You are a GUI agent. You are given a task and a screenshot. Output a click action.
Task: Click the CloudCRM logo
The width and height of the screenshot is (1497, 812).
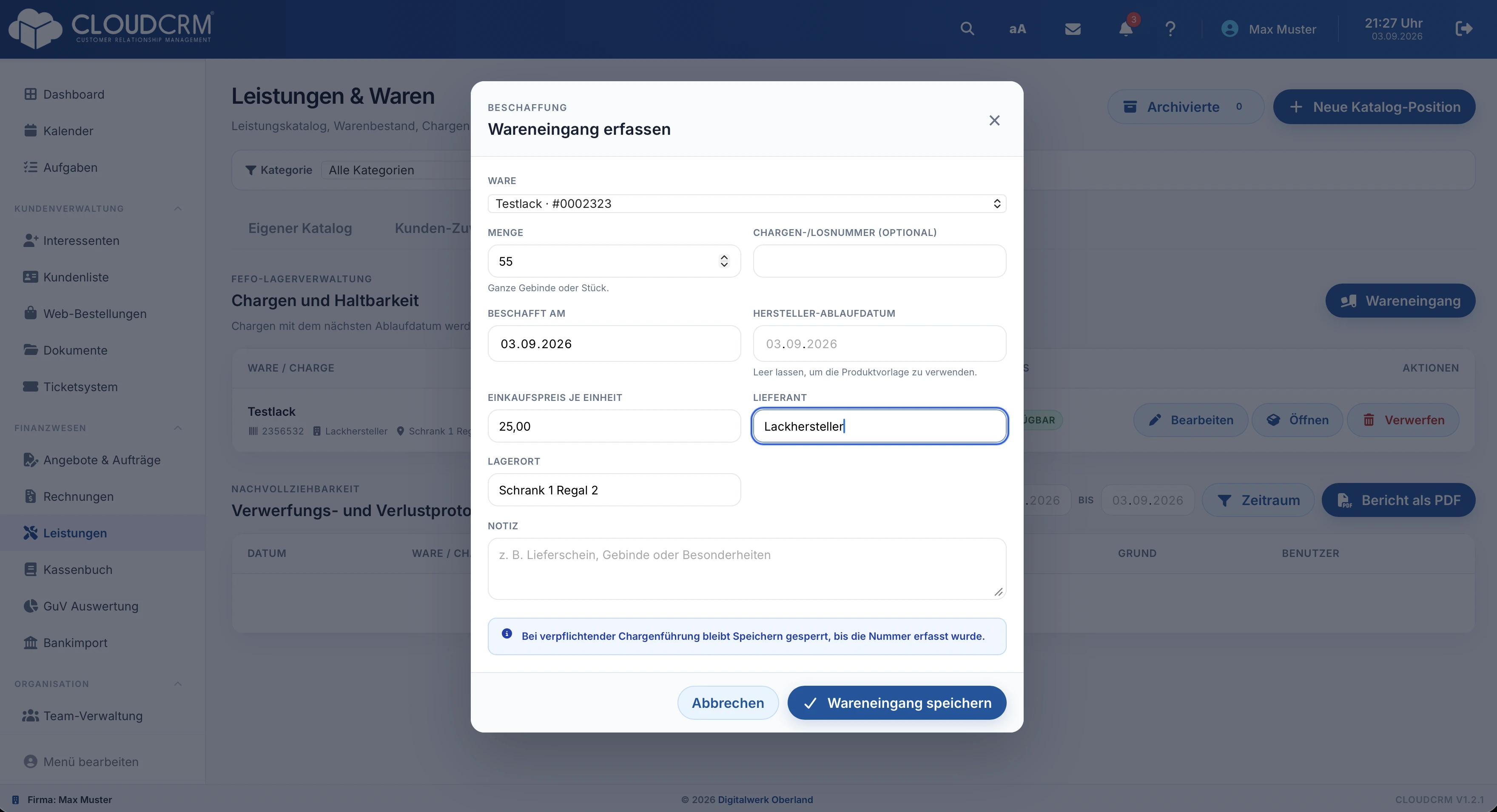(111, 28)
